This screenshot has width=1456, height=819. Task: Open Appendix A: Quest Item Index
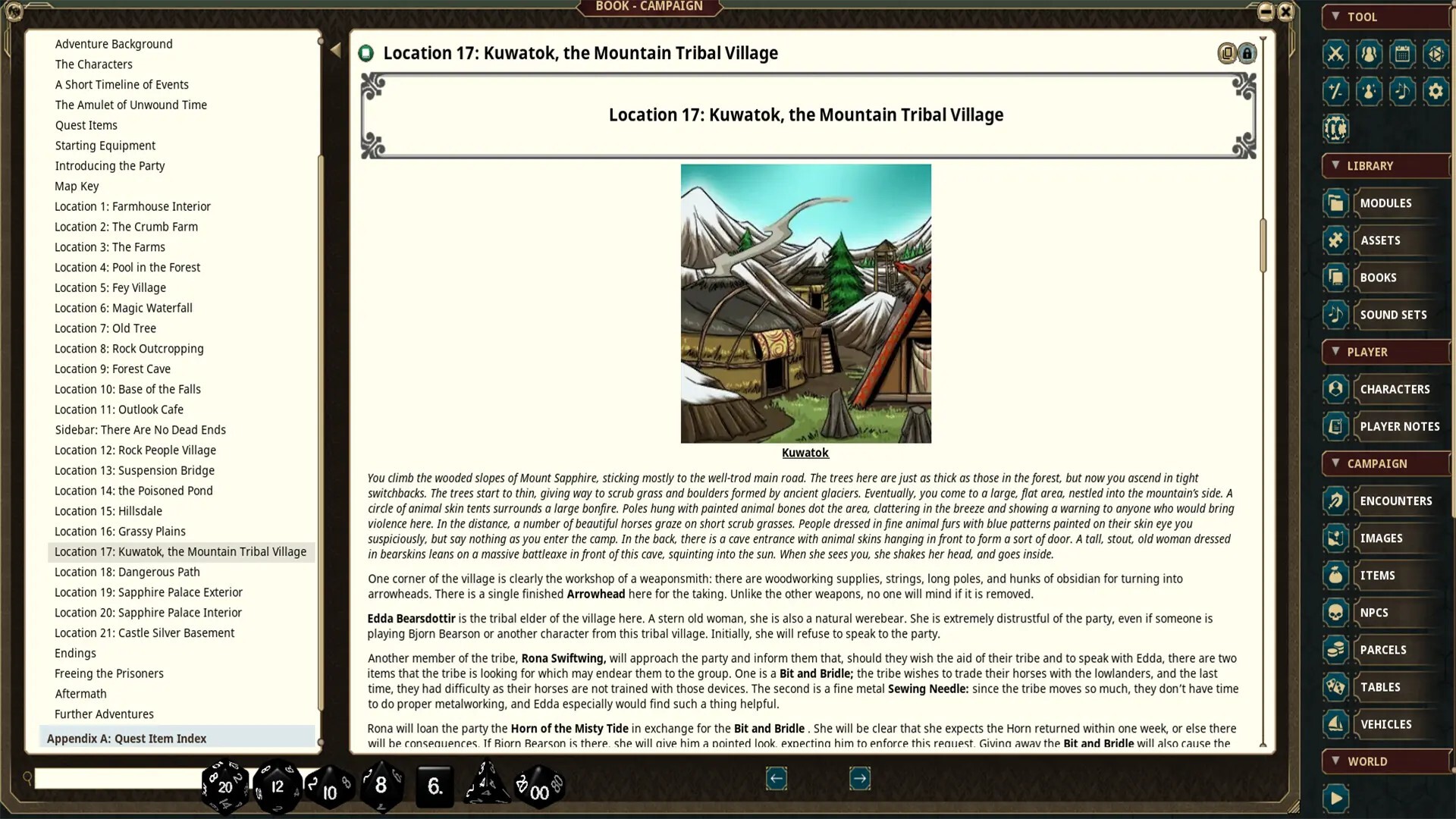(126, 738)
